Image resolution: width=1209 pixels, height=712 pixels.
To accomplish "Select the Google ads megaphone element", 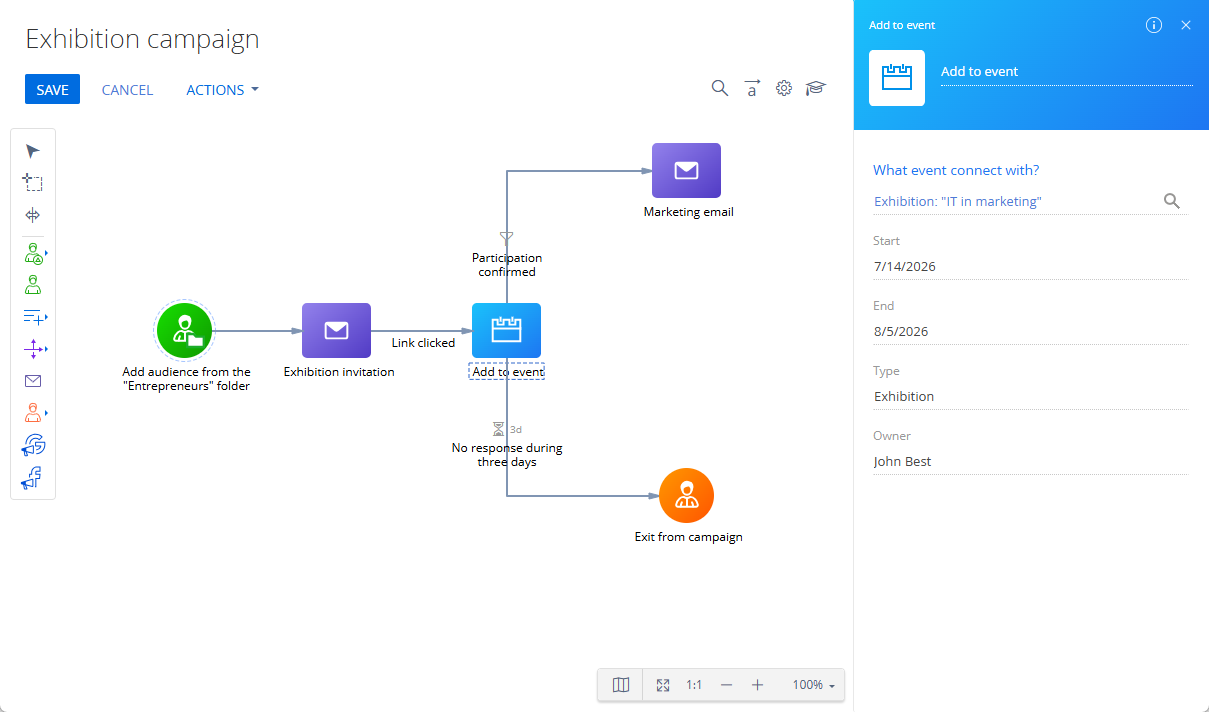I will (x=33, y=445).
